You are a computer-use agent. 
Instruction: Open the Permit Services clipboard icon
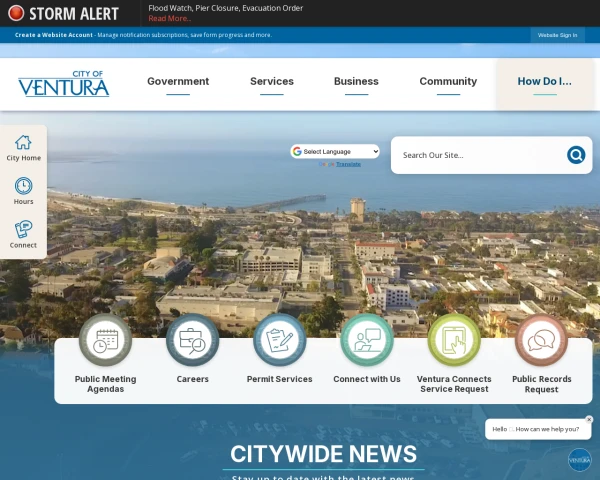tap(280, 340)
